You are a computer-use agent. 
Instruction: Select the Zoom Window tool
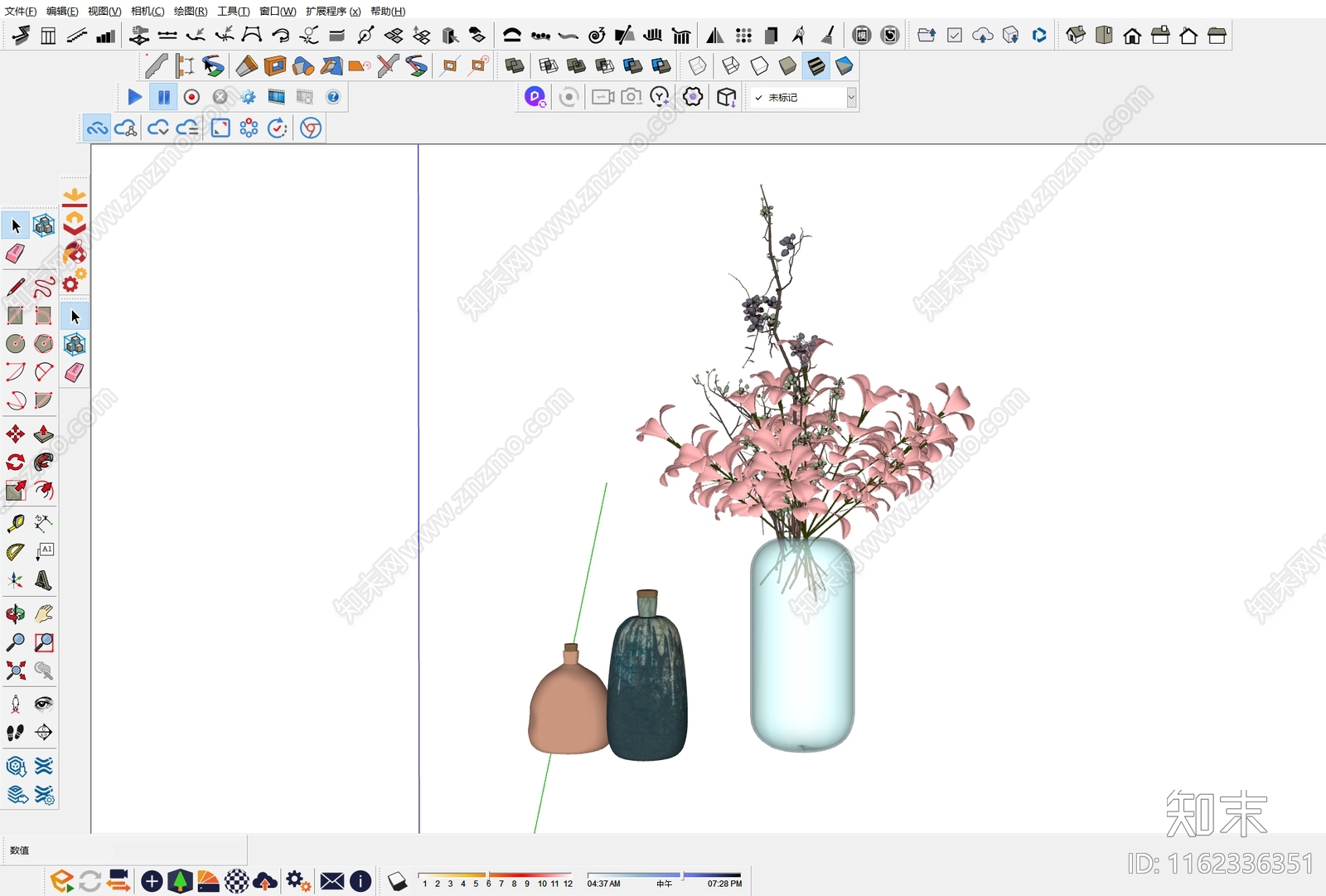pyautogui.click(x=44, y=642)
